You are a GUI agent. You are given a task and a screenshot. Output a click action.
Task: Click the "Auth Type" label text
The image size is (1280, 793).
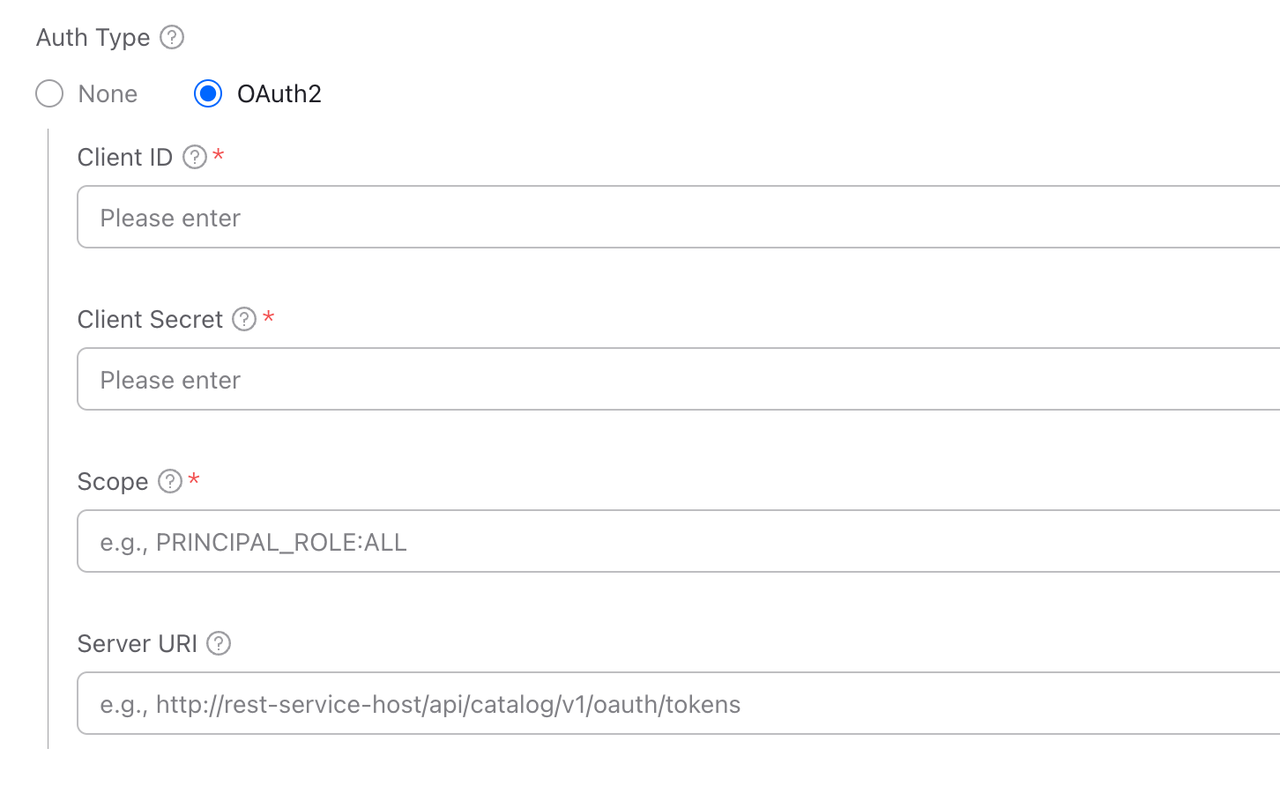point(93,38)
